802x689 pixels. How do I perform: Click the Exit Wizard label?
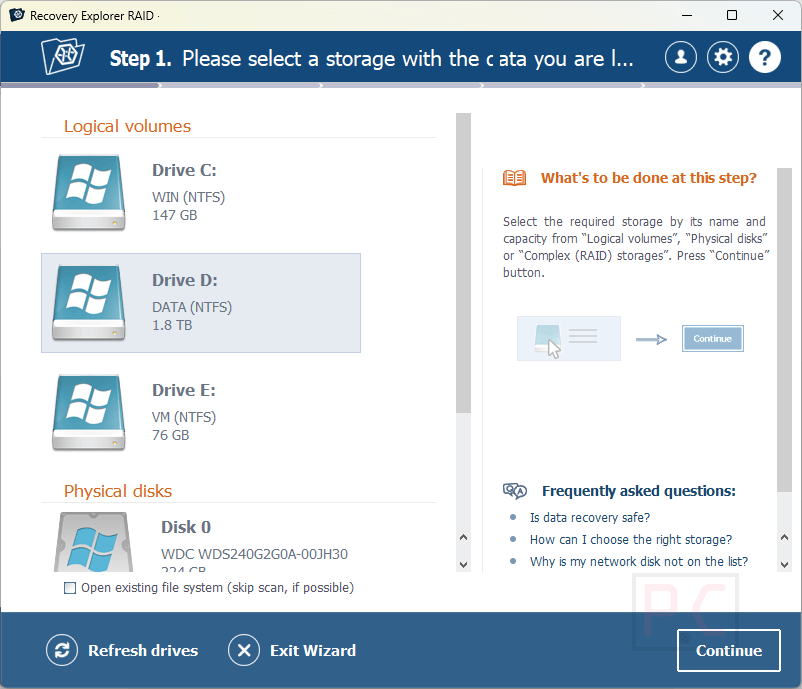click(x=313, y=650)
